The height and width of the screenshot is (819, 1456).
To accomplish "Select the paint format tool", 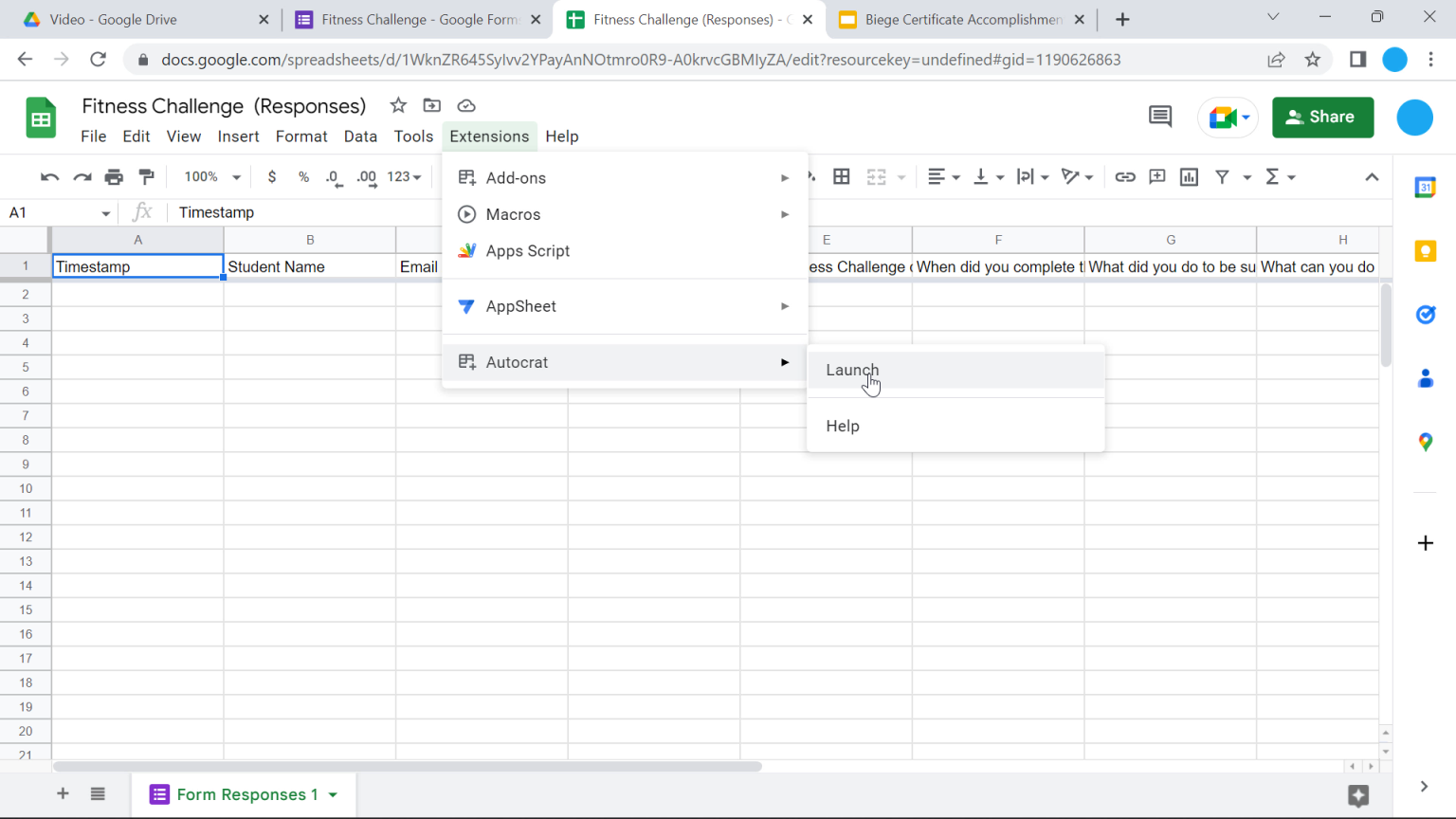I will click(146, 176).
